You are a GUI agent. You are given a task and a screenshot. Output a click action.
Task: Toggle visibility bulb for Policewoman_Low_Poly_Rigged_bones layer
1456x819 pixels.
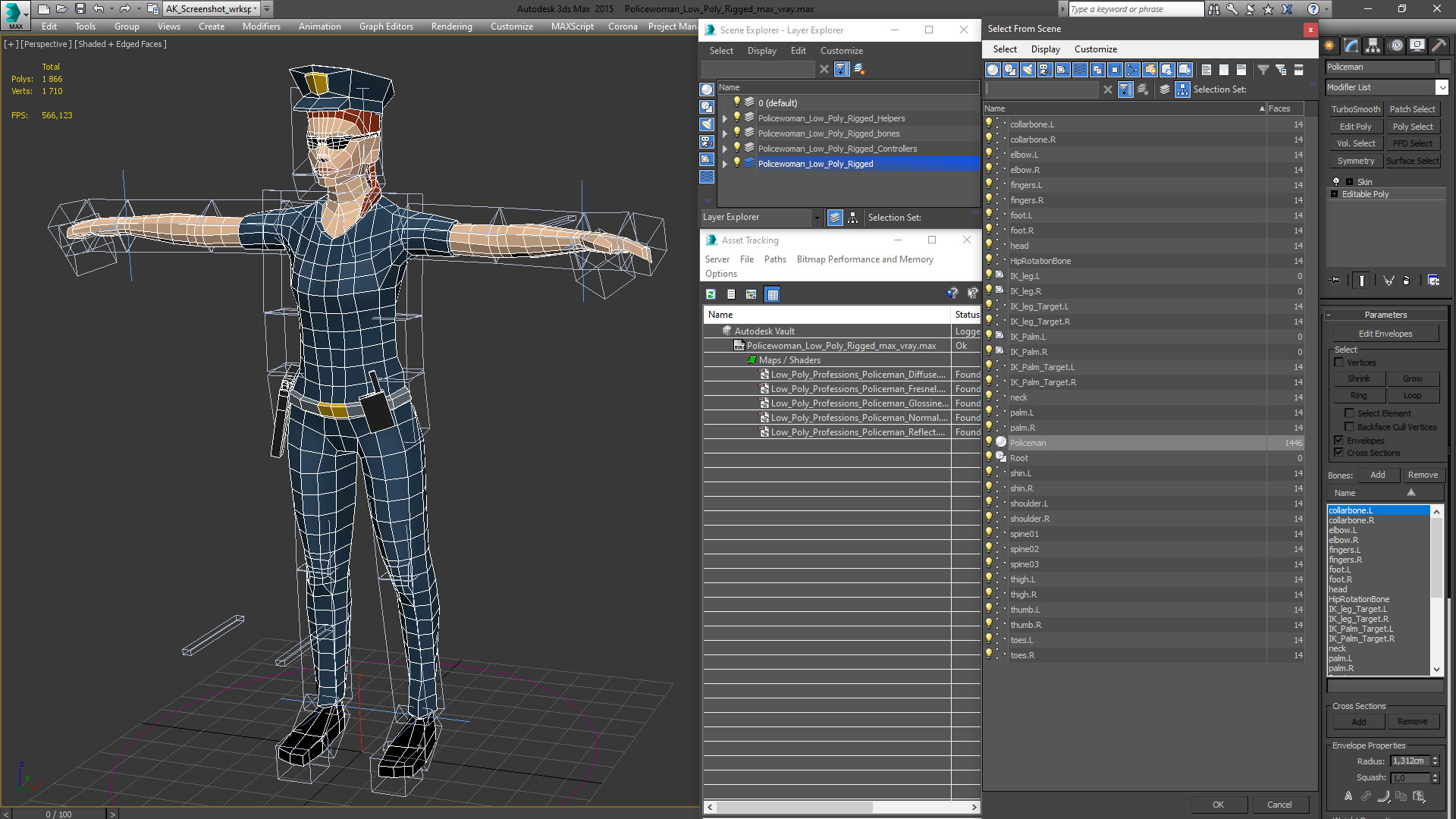point(736,133)
